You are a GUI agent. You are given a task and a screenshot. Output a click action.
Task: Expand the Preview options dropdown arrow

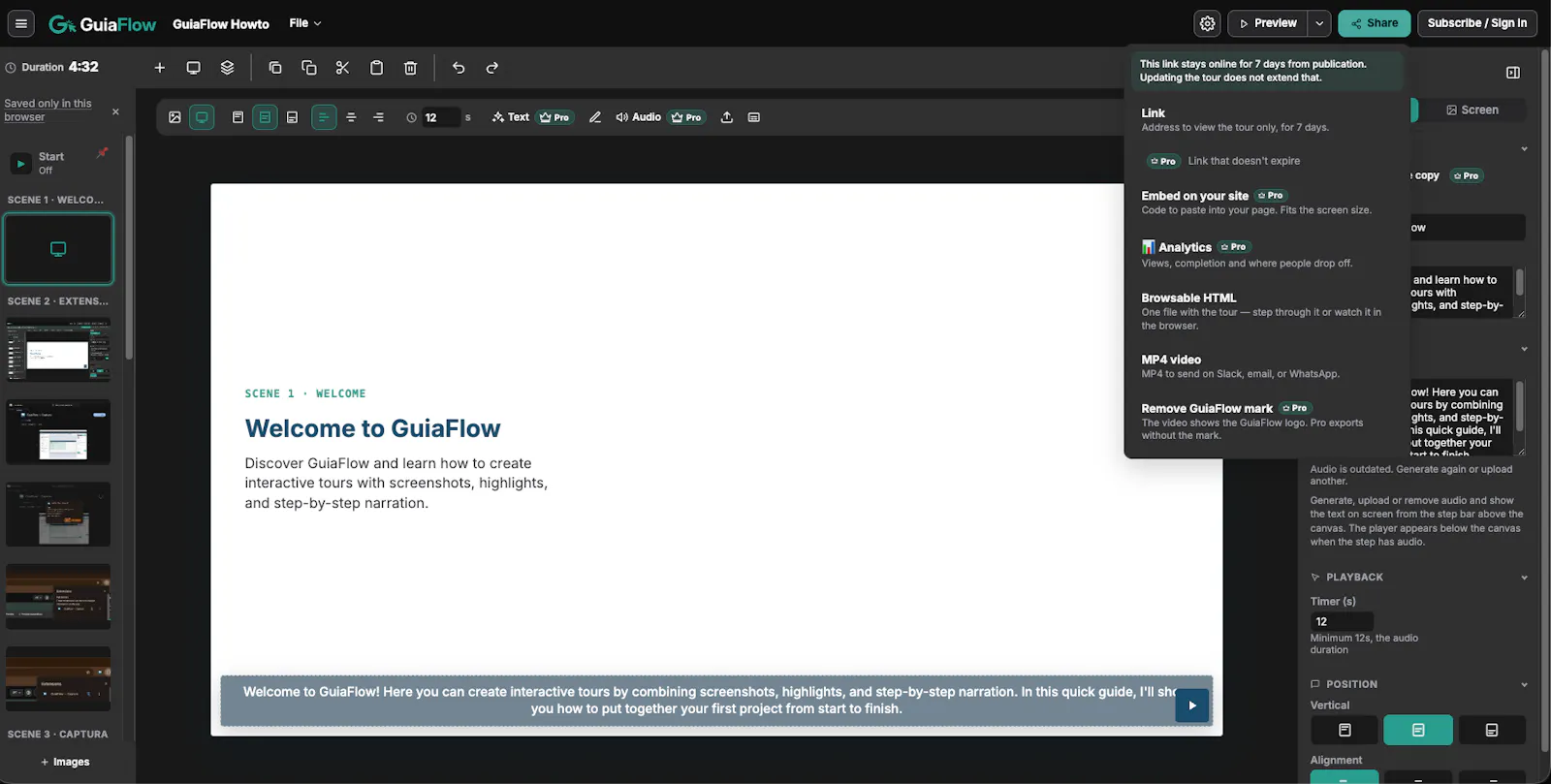click(x=1319, y=23)
